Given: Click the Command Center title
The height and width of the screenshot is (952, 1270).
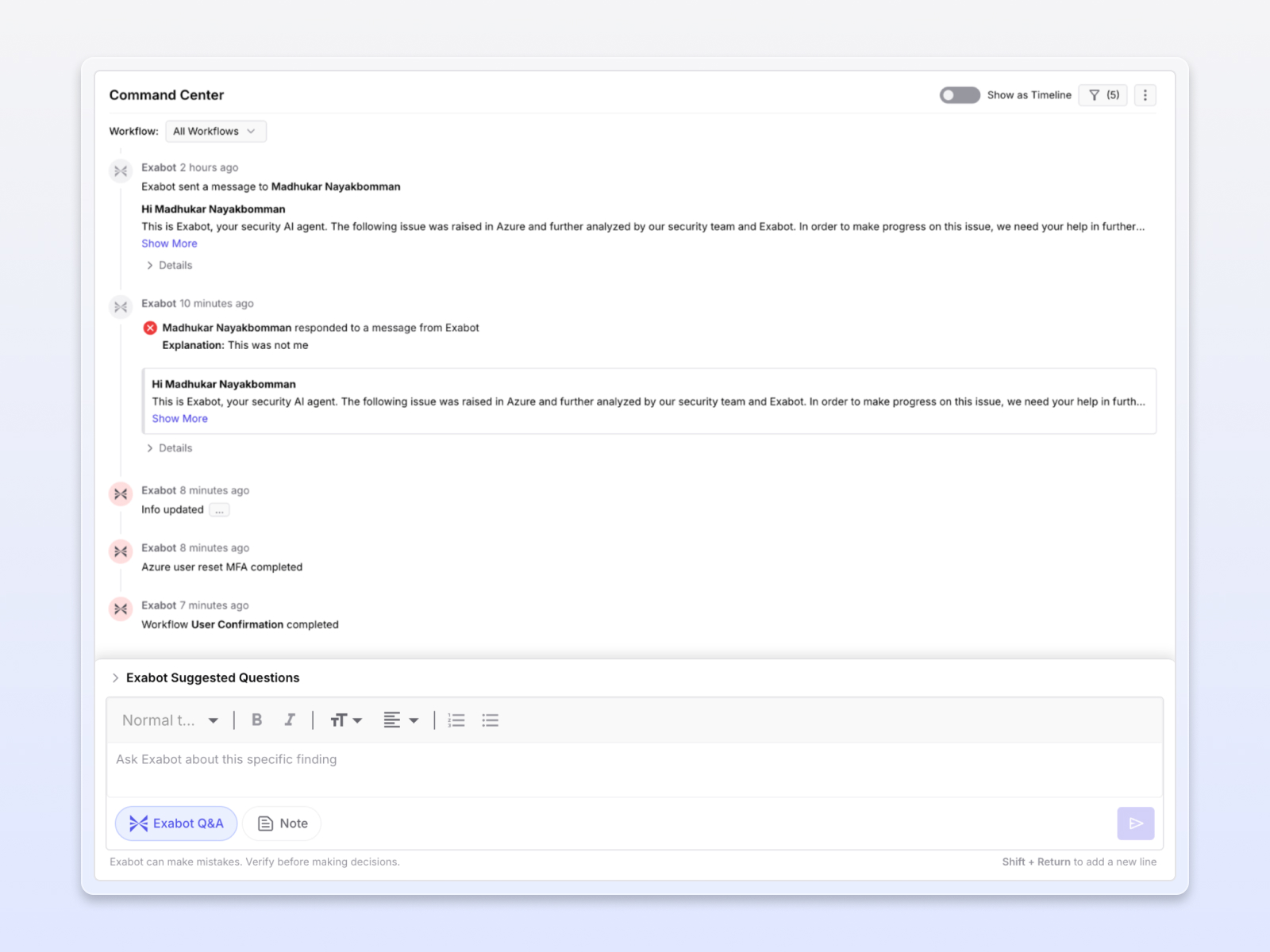Looking at the screenshot, I should point(167,95).
